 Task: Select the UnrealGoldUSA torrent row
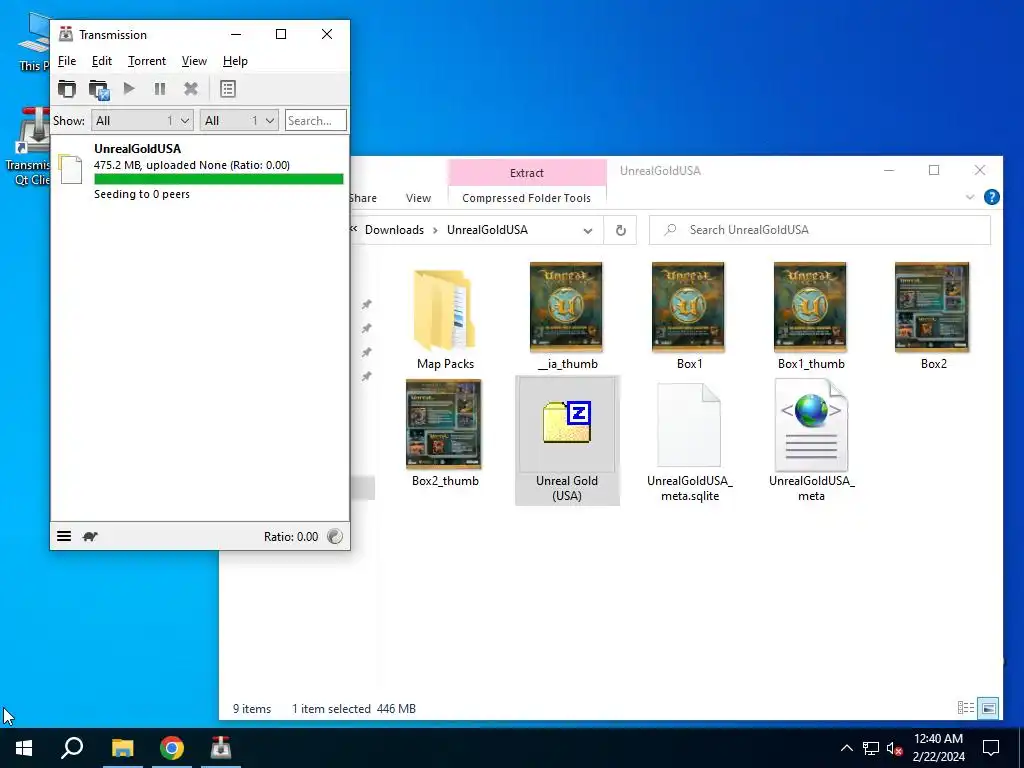point(200,171)
